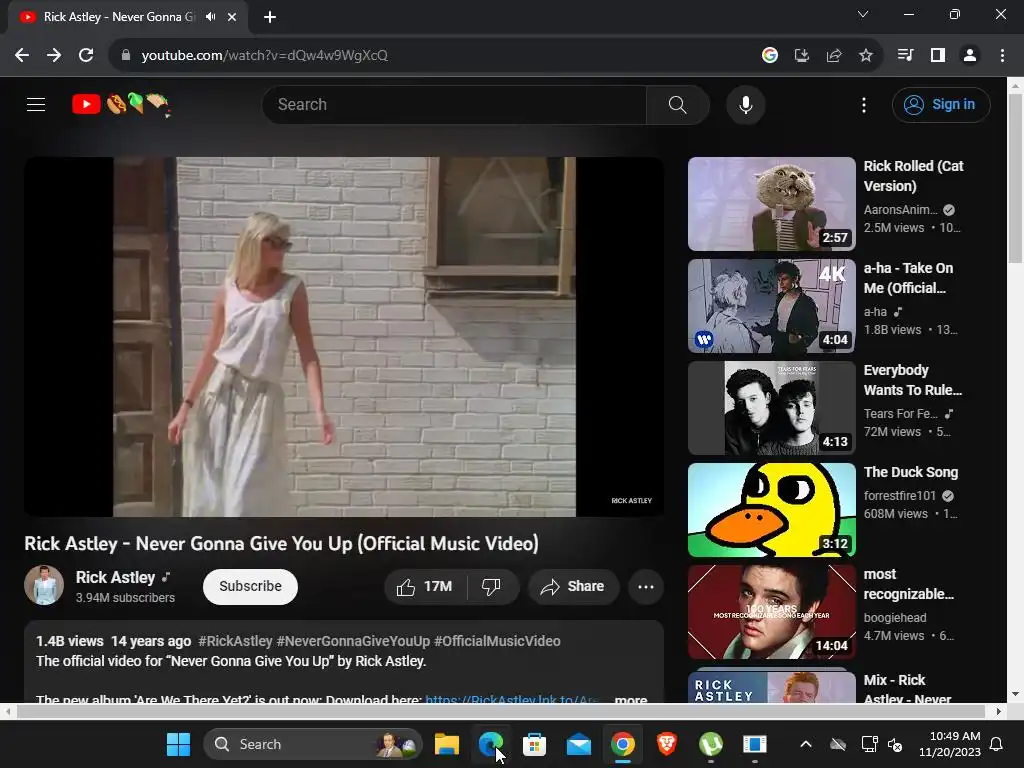Click the horizontal scrollbar at page bottom
This screenshot has width=1024, height=768.
point(500,711)
